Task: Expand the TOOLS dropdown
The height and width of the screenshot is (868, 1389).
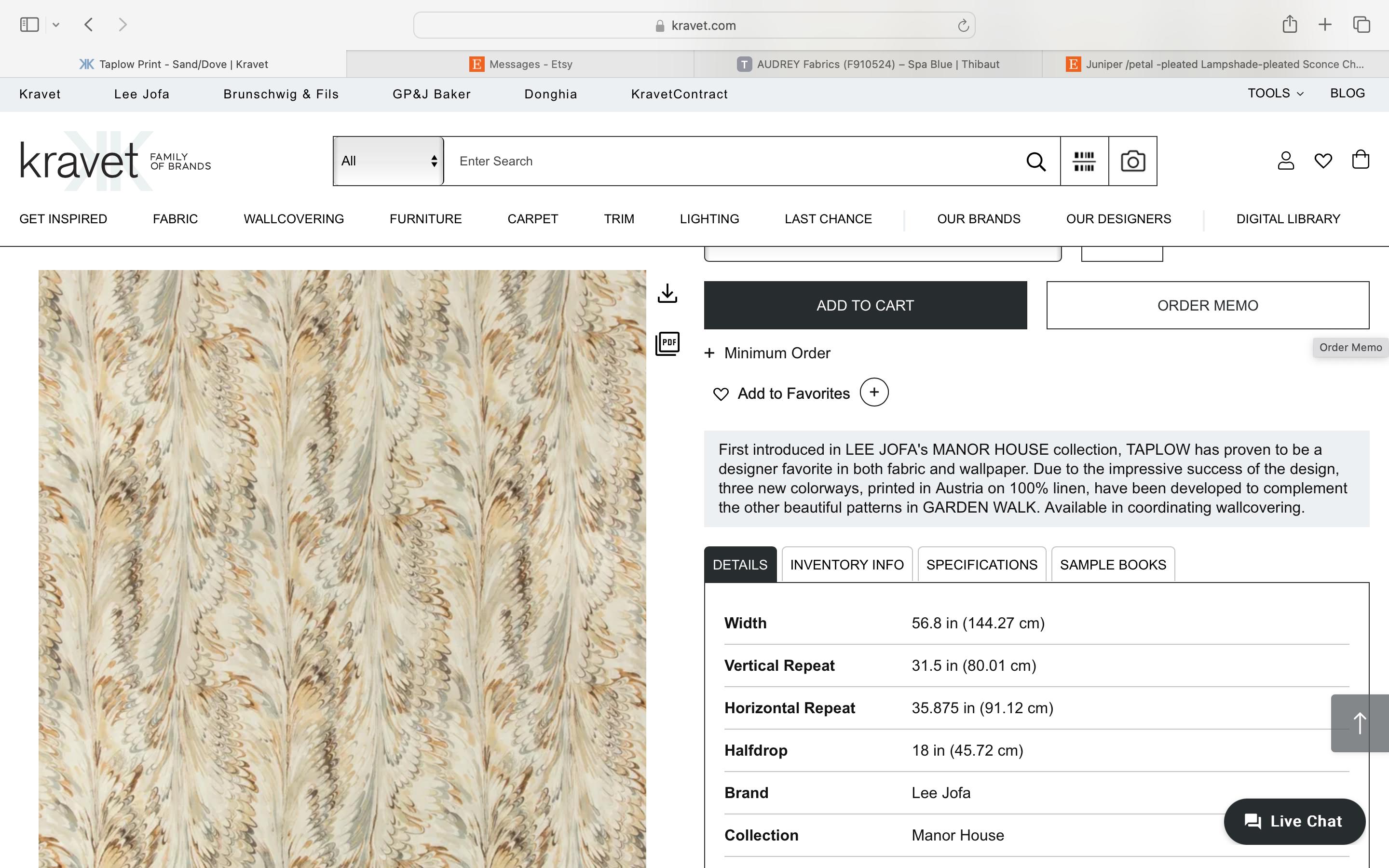Action: [1275, 93]
